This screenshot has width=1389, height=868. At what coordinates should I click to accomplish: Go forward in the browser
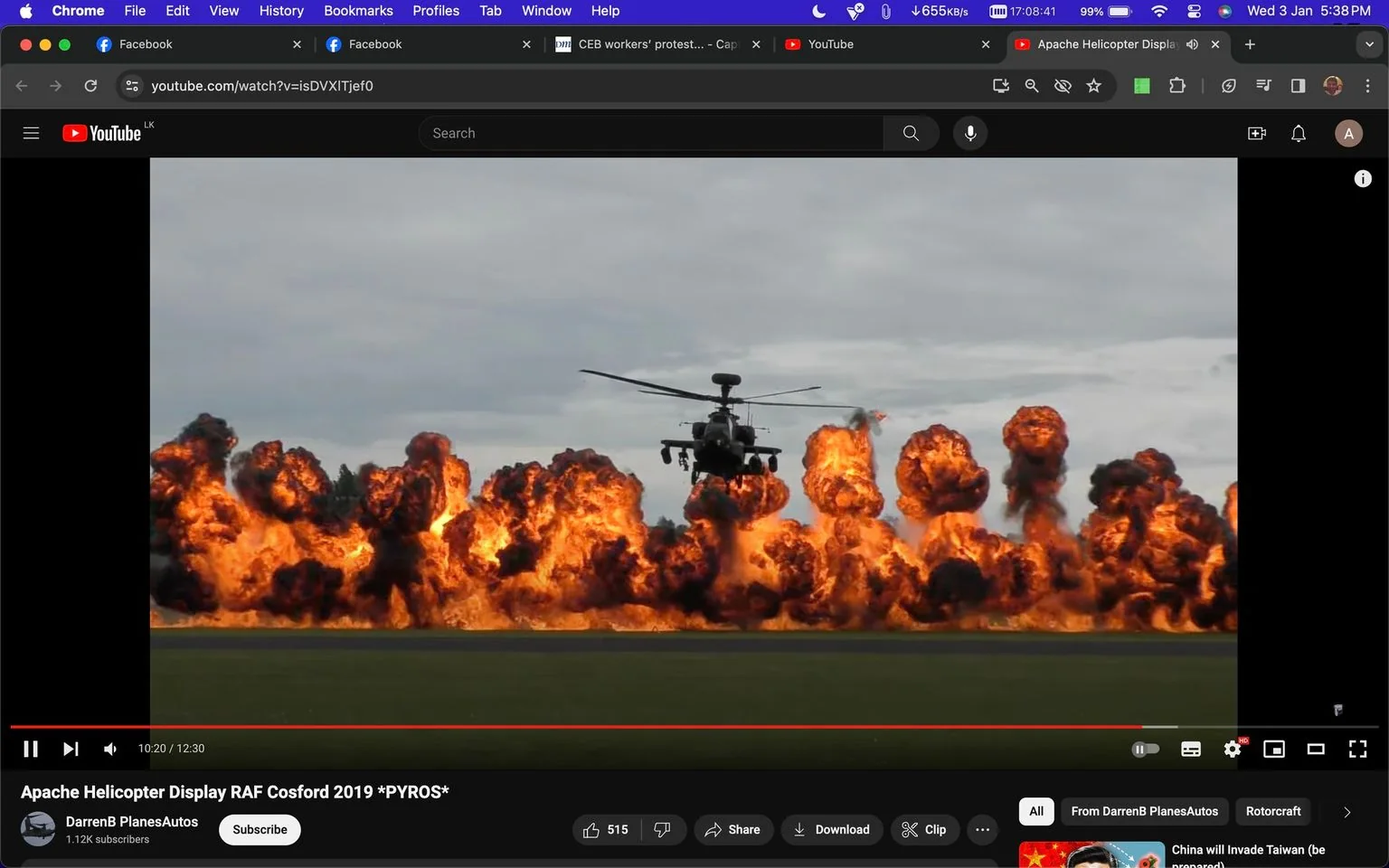pos(56,86)
